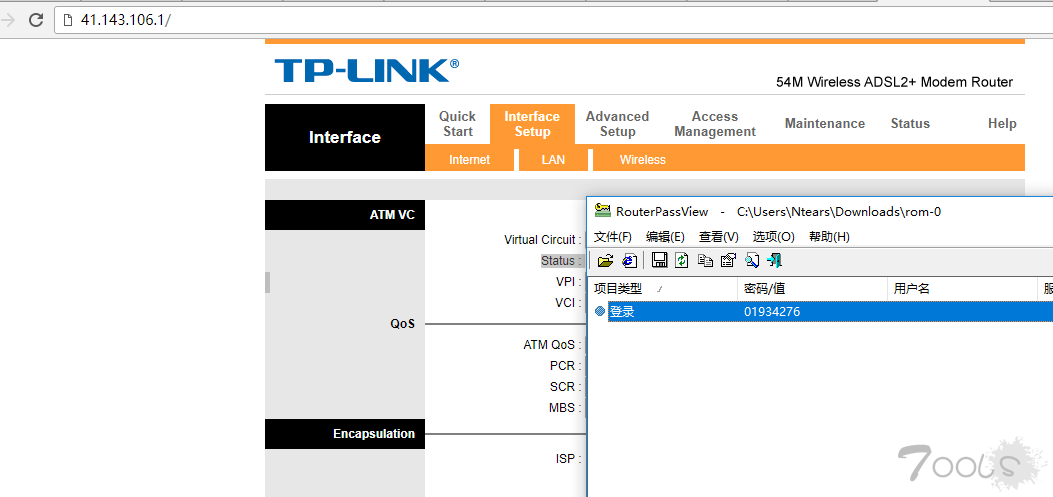
Task: Switch to the Advanced Setup tab
Action: point(617,124)
